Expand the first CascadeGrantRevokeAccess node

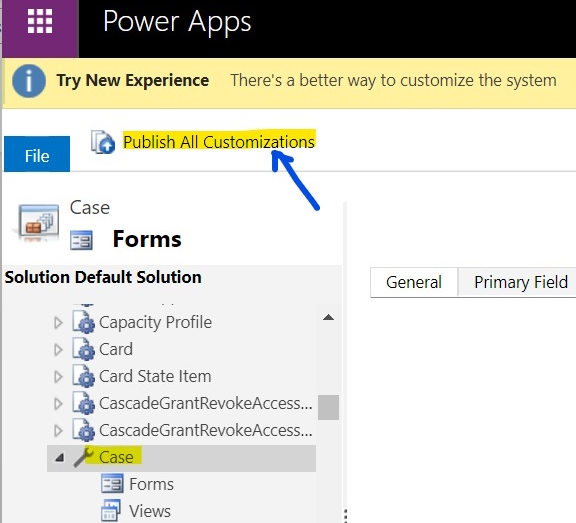[58, 404]
